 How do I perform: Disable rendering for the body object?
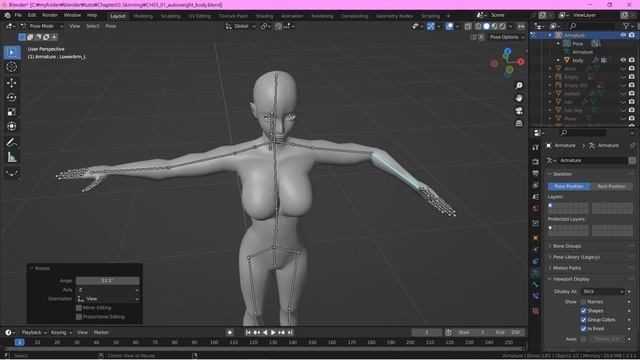[x=631, y=60]
